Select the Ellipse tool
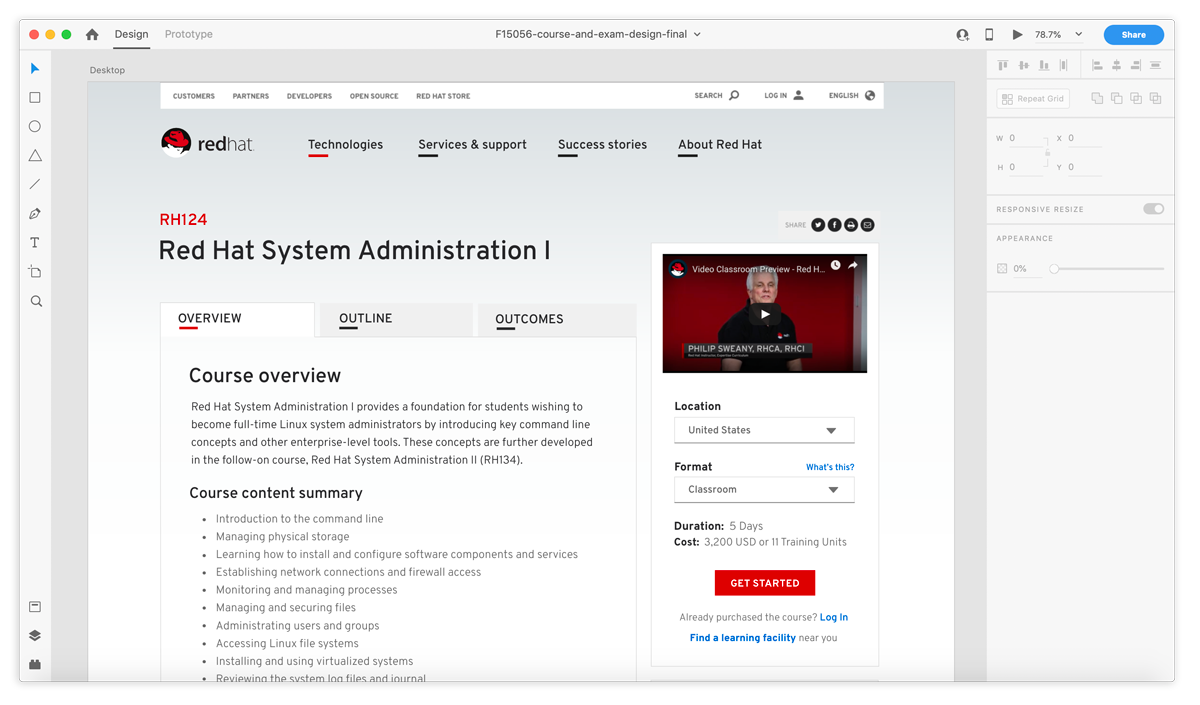 click(35, 126)
